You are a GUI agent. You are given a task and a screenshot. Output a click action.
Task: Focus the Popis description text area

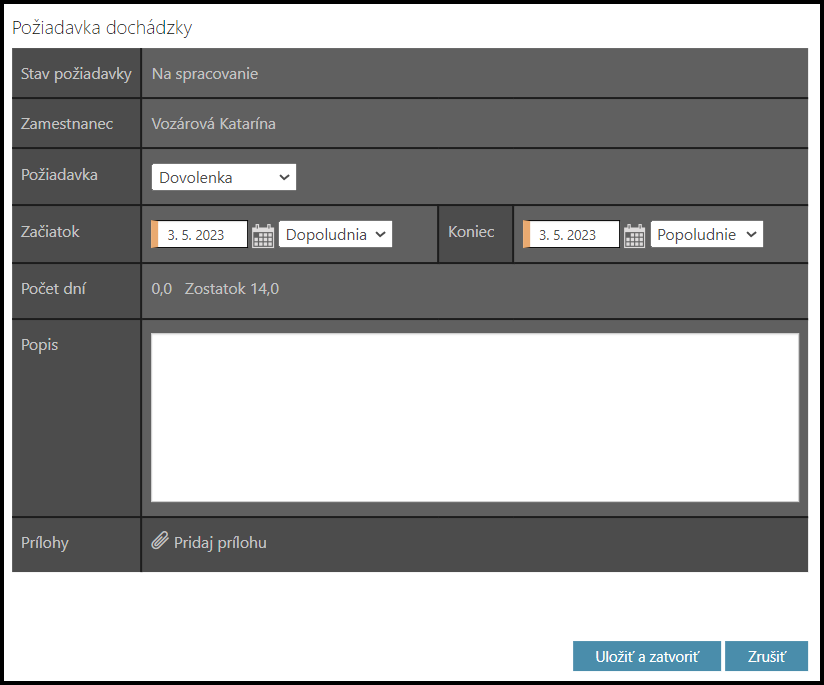coord(474,417)
